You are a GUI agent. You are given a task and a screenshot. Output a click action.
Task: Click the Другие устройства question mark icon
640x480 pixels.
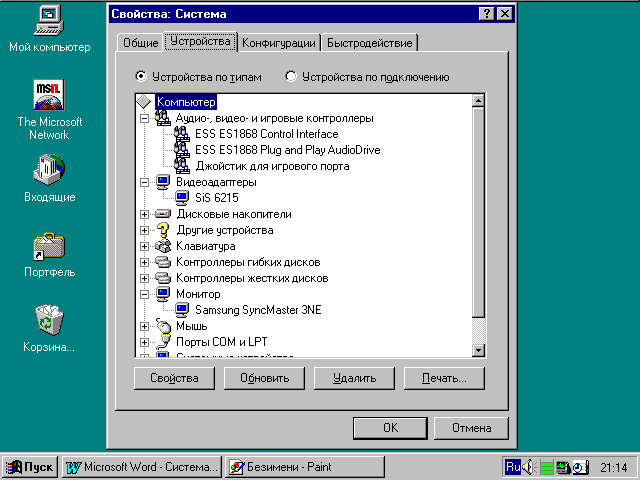[x=163, y=230]
